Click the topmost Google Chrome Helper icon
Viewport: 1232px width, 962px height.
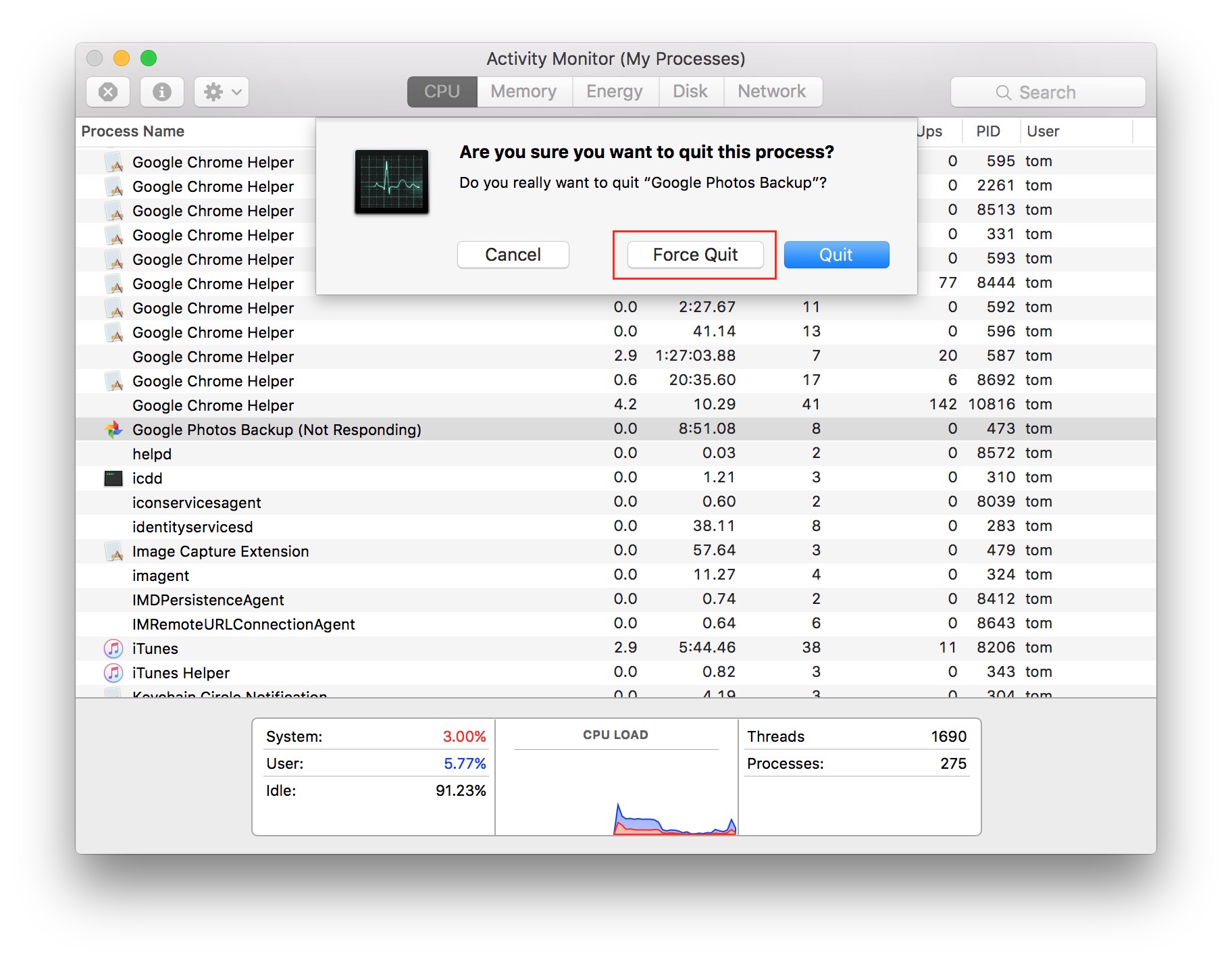pos(113,161)
